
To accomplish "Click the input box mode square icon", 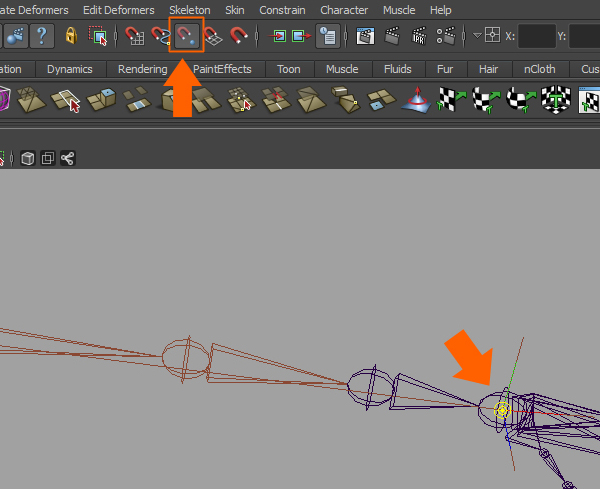I will coord(492,35).
